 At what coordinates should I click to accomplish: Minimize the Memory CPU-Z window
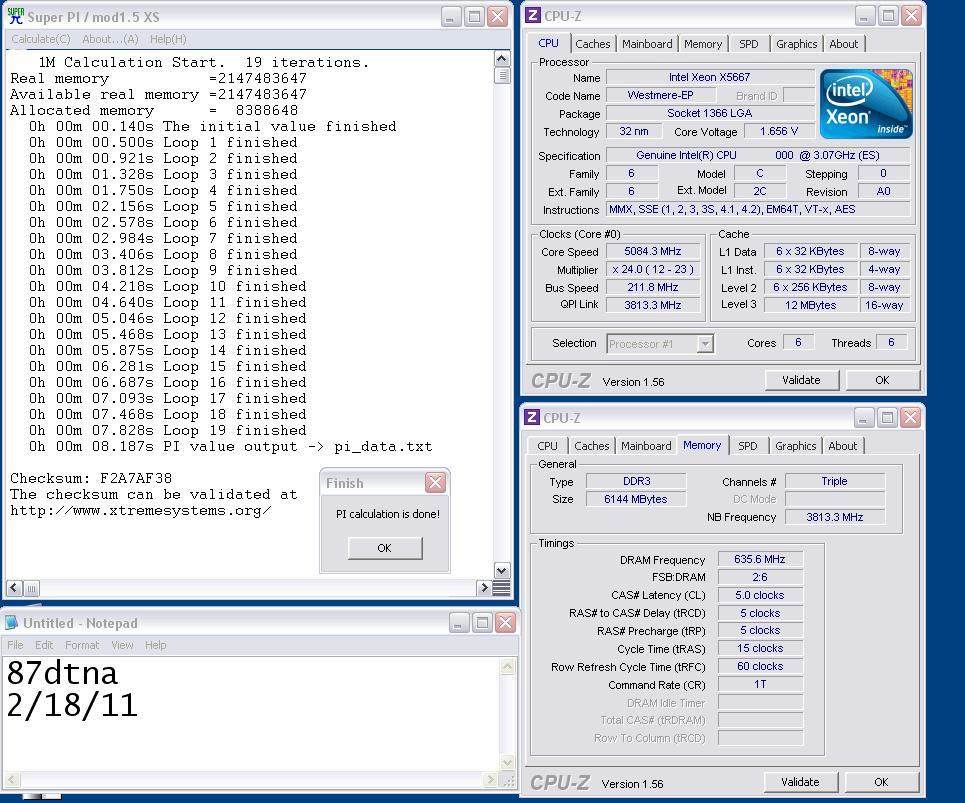863,418
